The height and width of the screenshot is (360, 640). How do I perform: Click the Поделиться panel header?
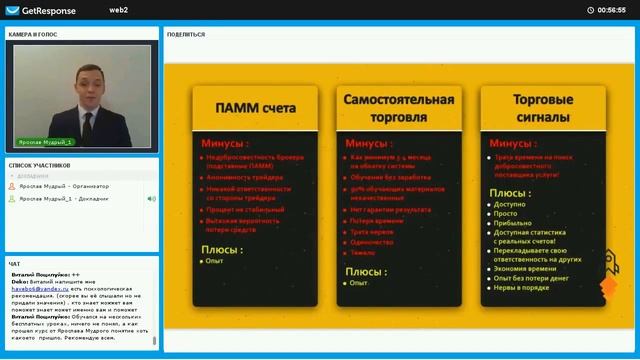click(x=186, y=35)
